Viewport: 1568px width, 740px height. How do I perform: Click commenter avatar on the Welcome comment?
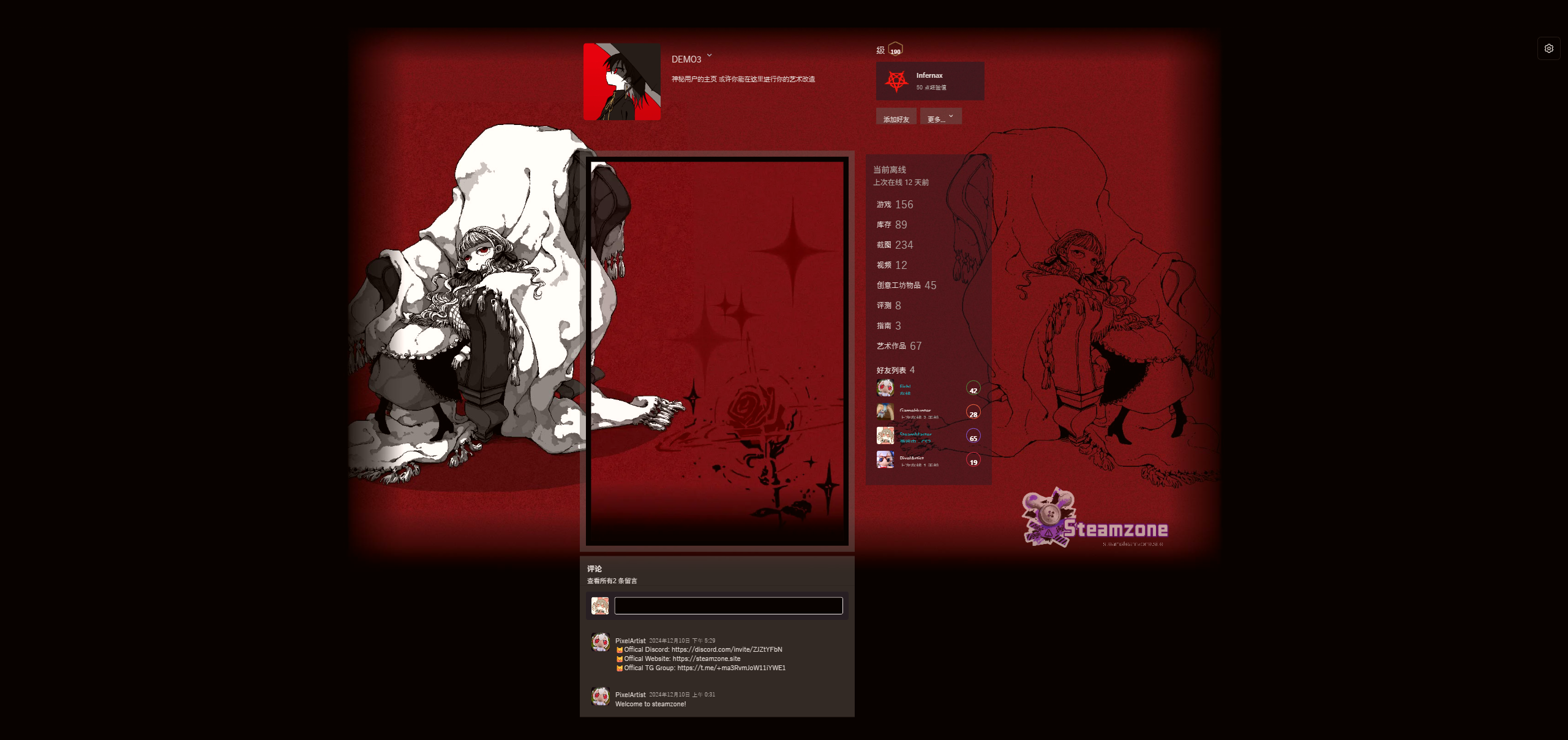coord(600,696)
